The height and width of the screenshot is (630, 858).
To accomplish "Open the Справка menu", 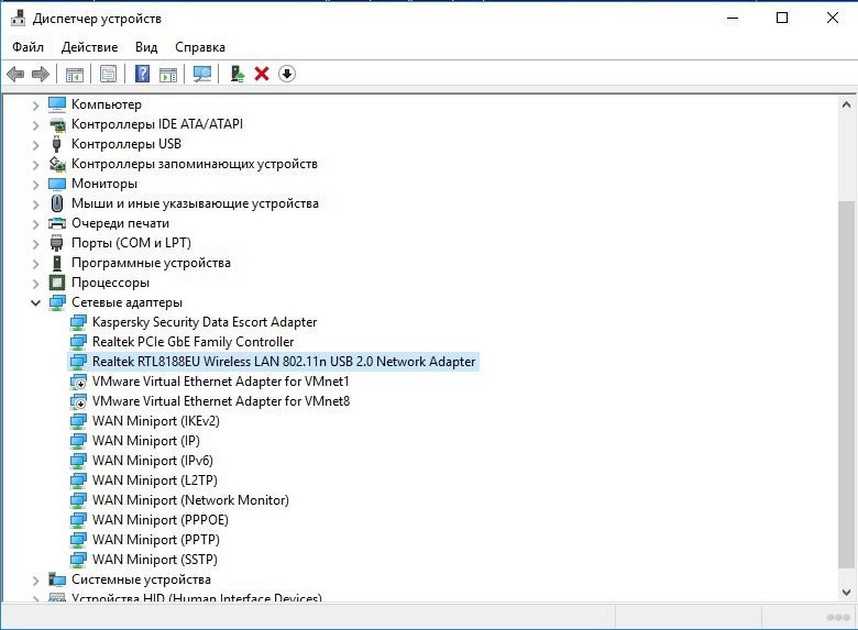I will click(x=200, y=47).
